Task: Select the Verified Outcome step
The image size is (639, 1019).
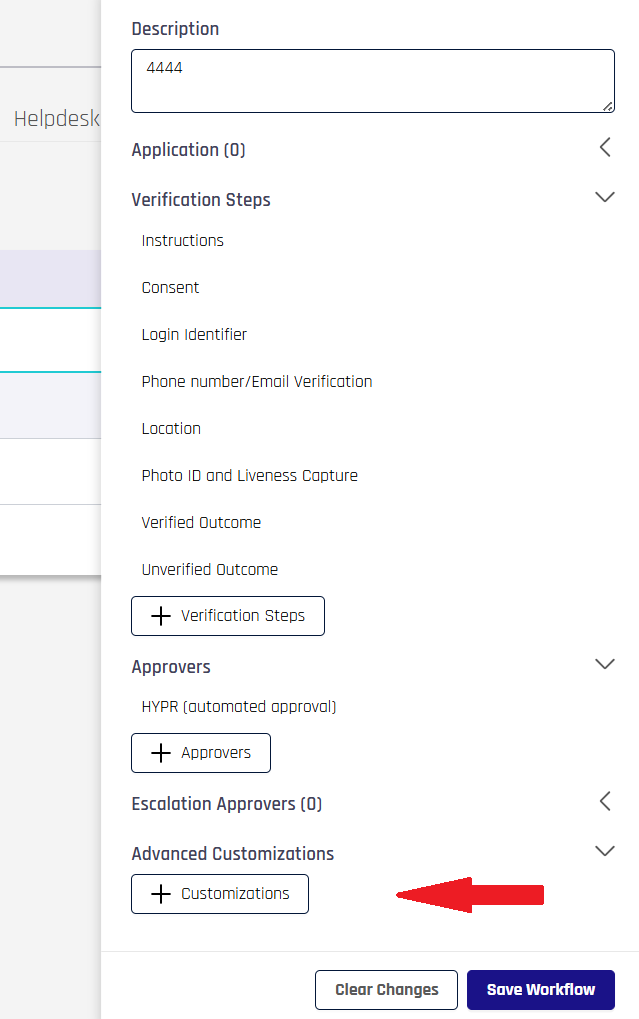Action: tap(201, 523)
